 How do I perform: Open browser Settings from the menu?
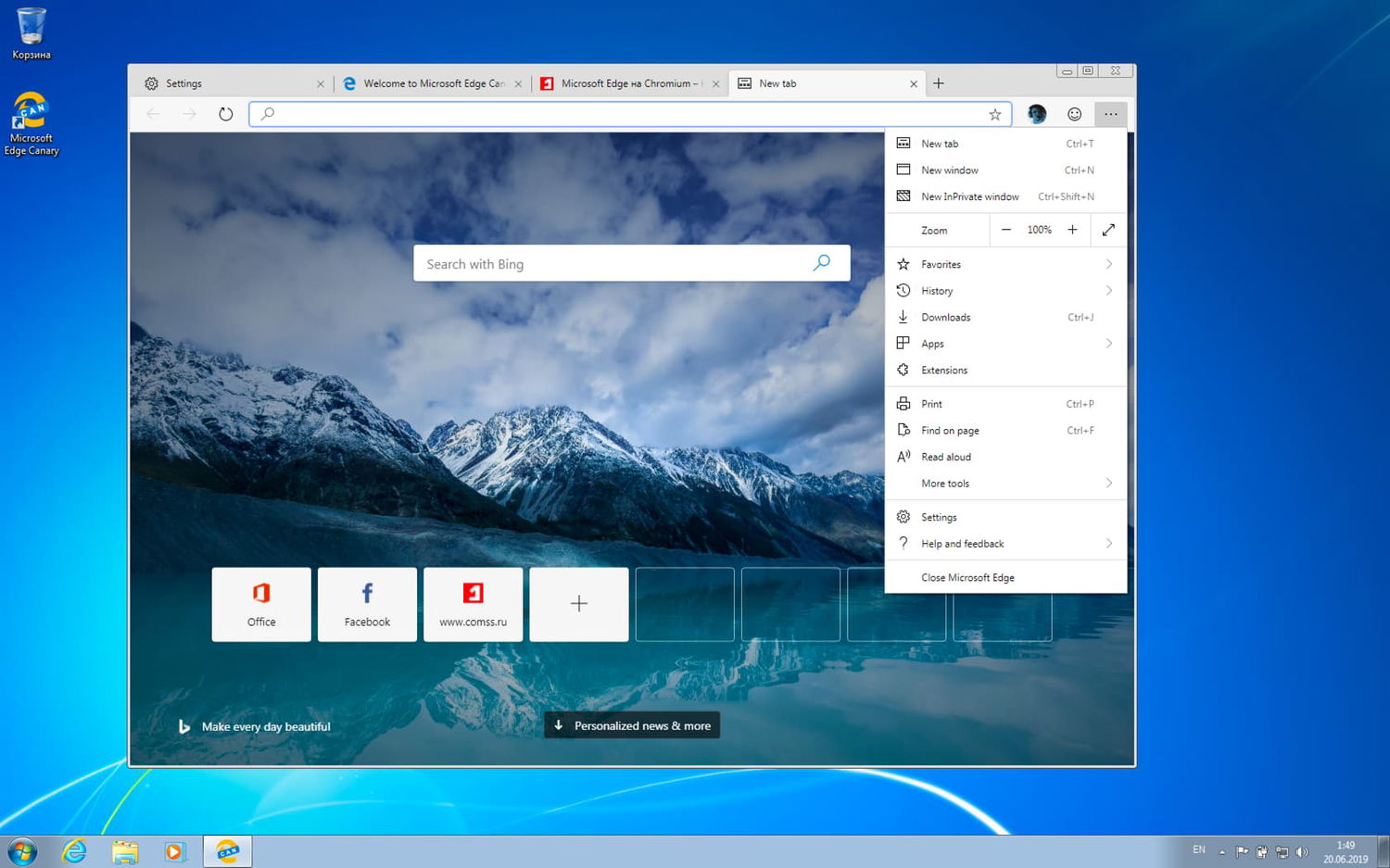(938, 517)
